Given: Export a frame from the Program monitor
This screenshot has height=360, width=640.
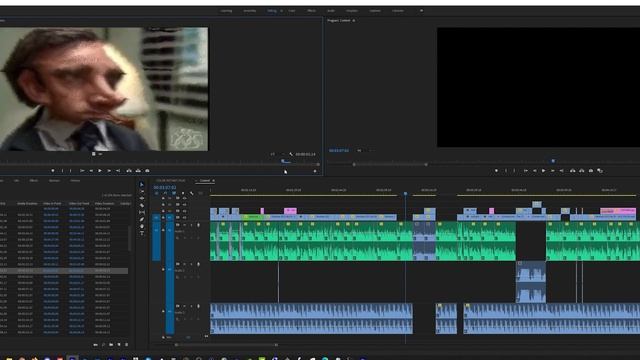Looking at the screenshot, I should point(591,171).
